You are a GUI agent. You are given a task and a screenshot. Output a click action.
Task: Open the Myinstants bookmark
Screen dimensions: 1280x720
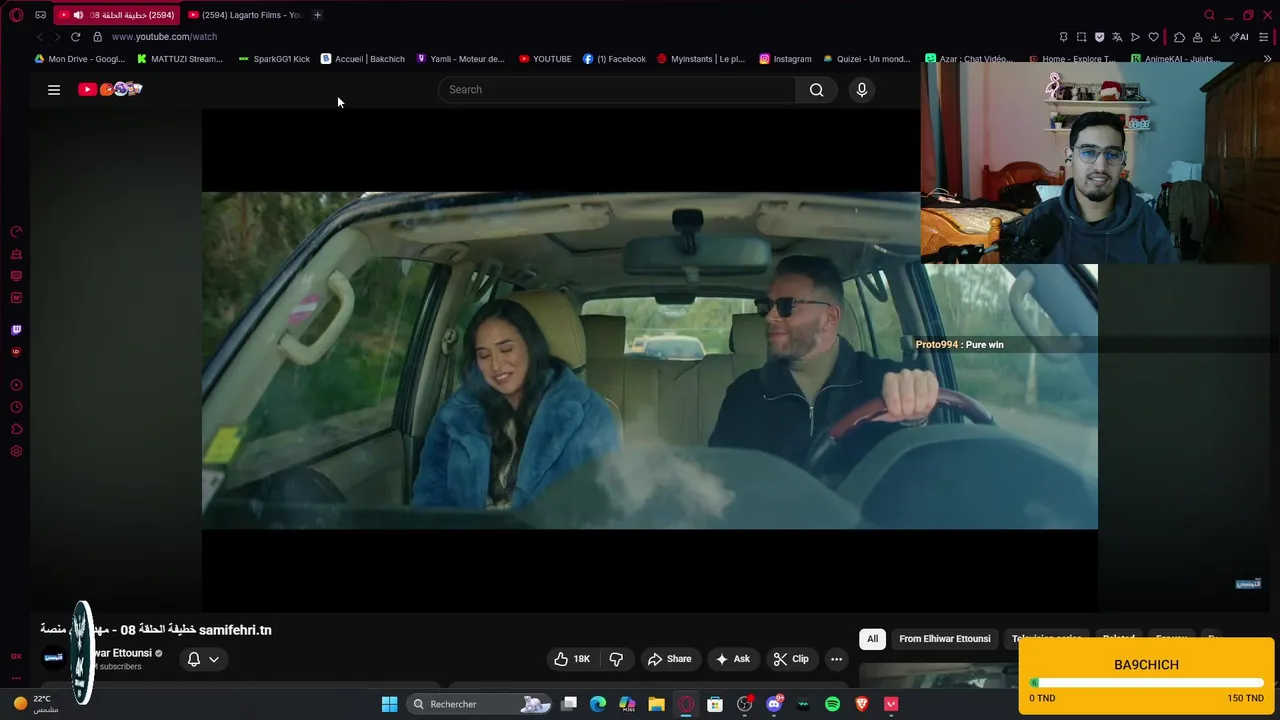click(701, 59)
